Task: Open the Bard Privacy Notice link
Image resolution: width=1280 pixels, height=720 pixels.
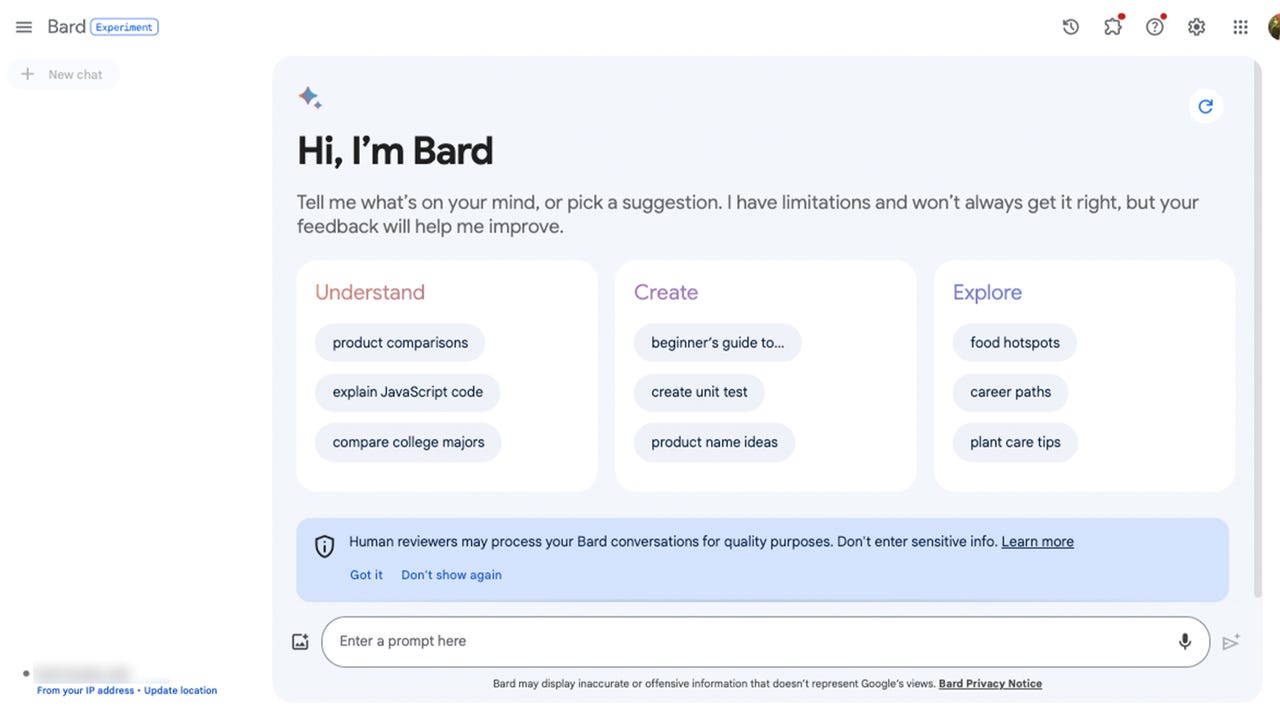Action: 990,684
